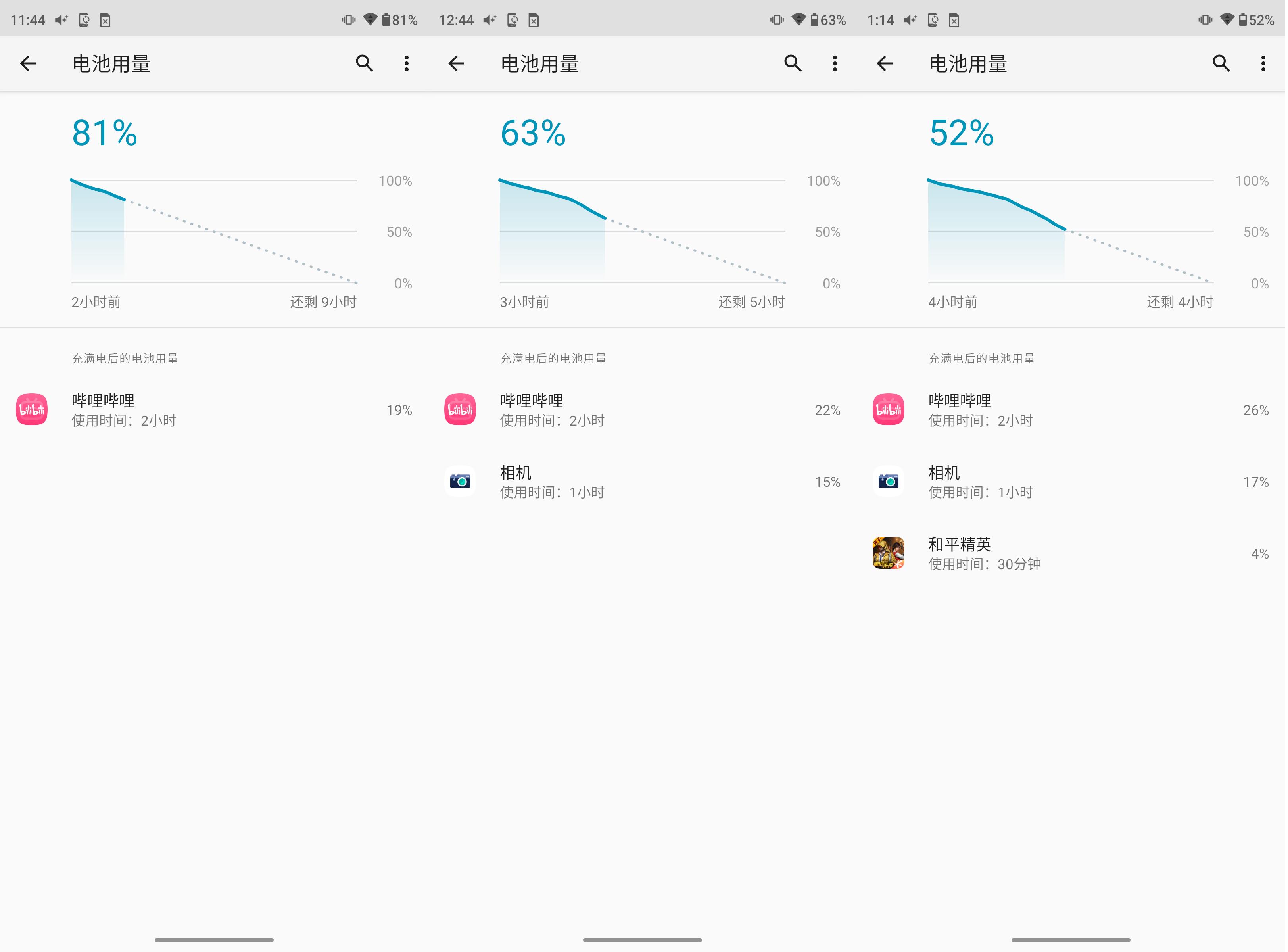
Task: Tap the back arrow in middle panel
Action: [456, 63]
